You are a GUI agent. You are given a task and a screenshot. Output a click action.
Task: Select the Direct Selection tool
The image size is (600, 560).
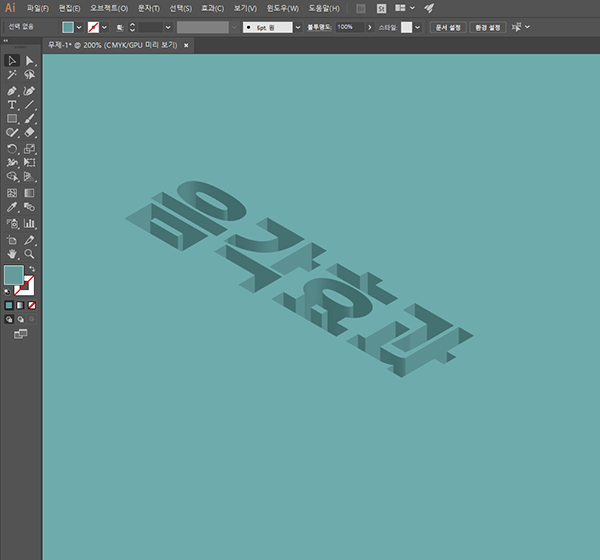click(29, 61)
